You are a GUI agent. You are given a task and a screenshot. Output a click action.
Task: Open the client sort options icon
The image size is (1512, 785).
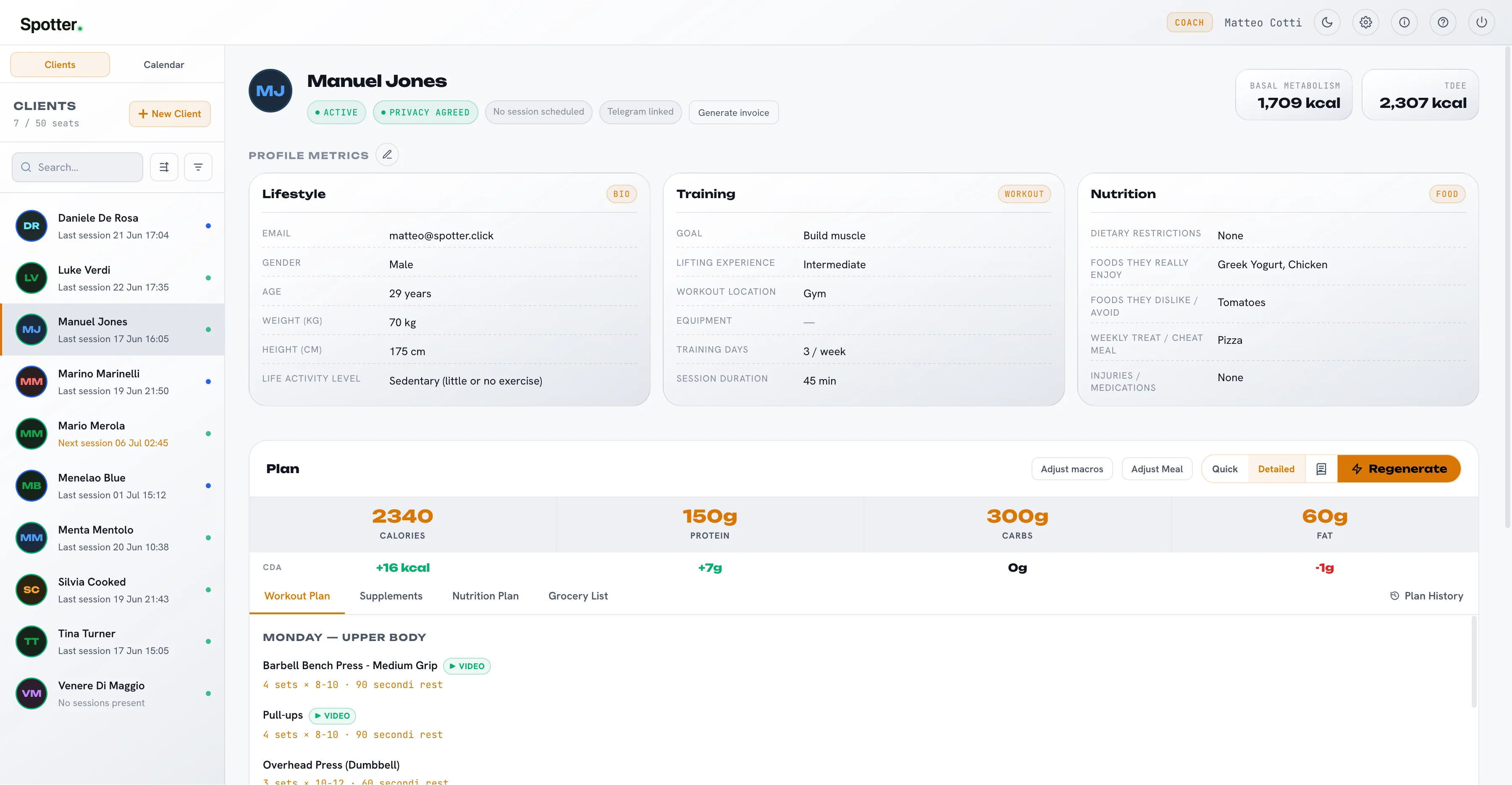pyautogui.click(x=164, y=167)
